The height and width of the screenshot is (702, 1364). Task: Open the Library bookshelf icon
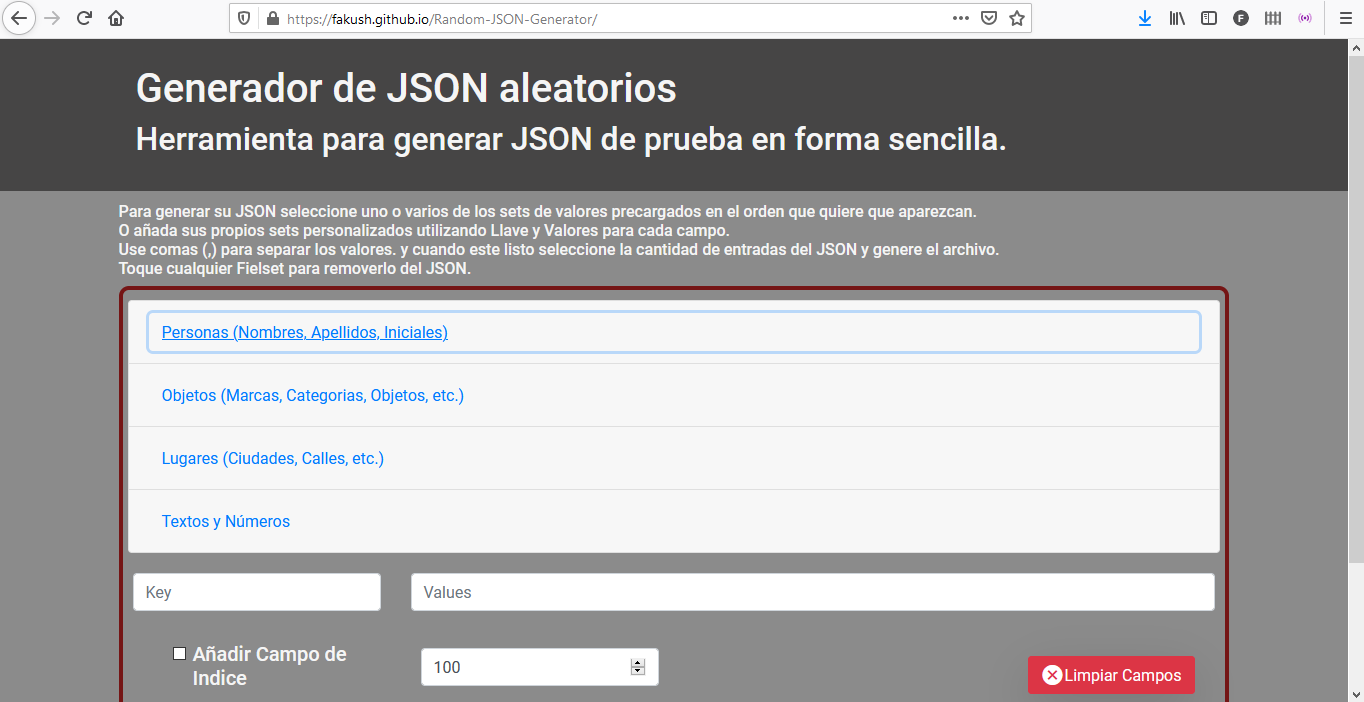tap(1177, 18)
